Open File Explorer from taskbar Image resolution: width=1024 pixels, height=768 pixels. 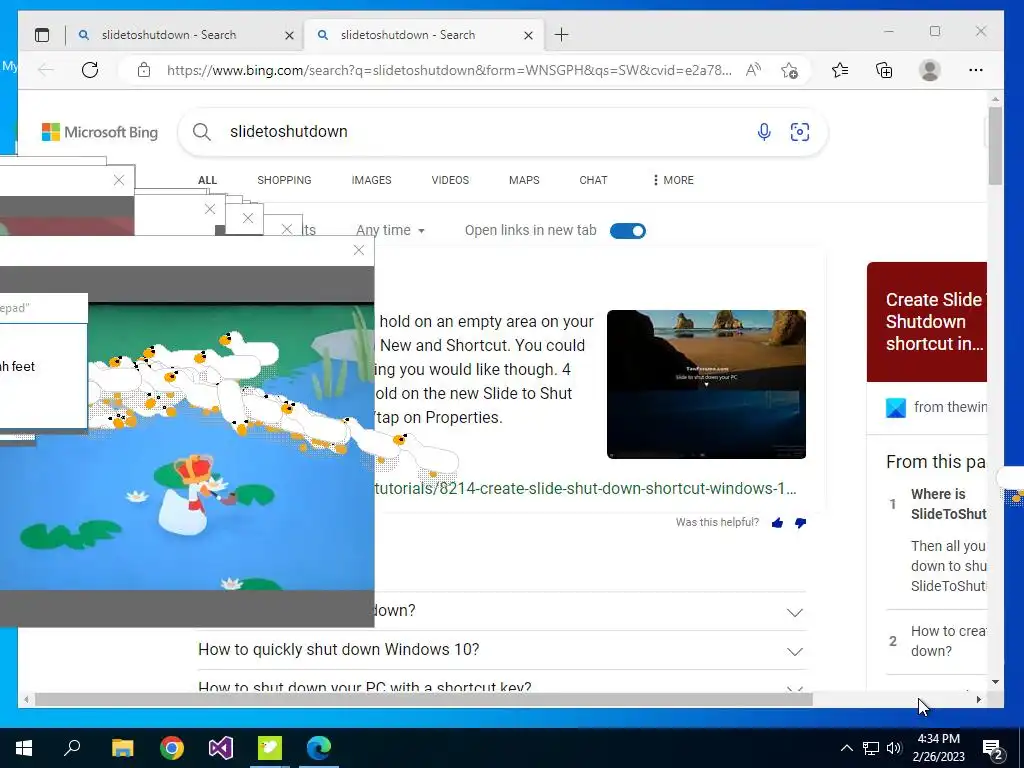pyautogui.click(x=122, y=748)
